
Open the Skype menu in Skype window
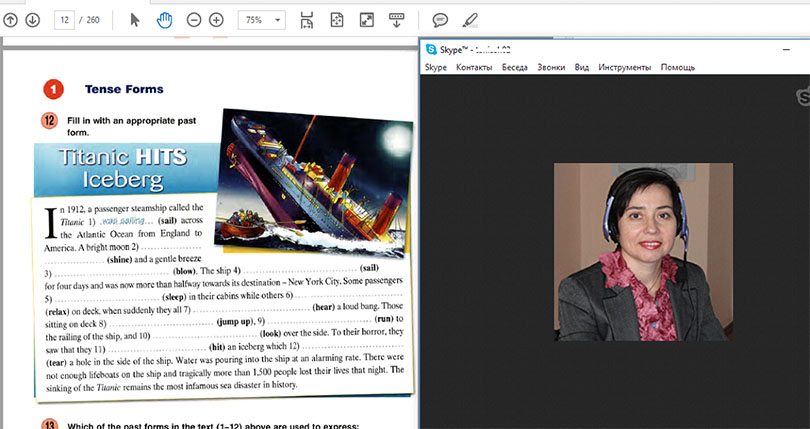click(435, 67)
